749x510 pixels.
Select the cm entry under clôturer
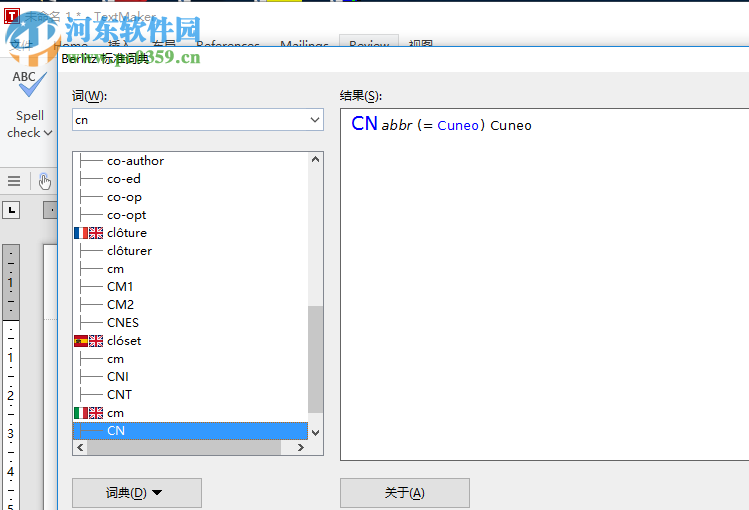[x=115, y=269]
